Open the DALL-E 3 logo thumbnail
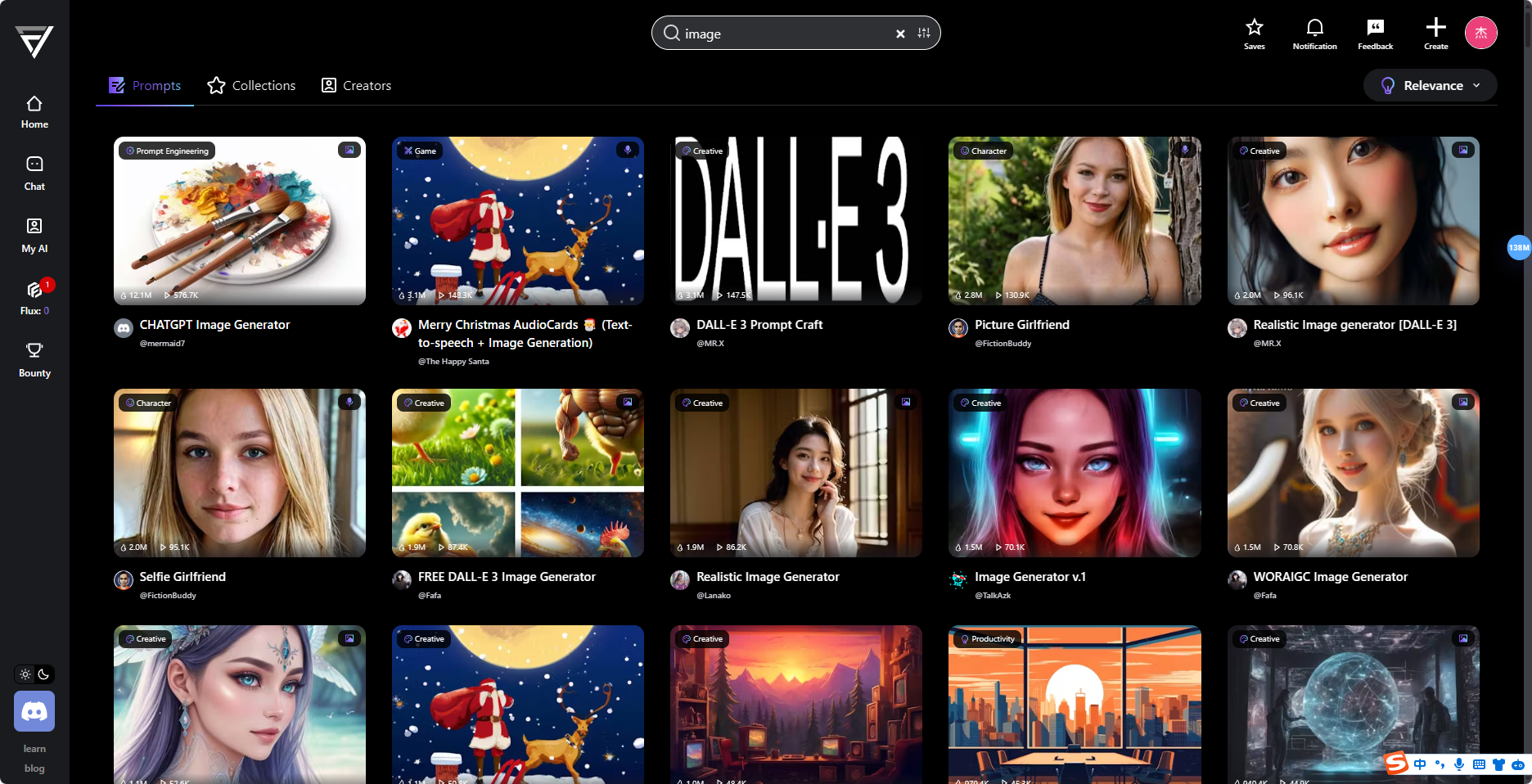Image resolution: width=1532 pixels, height=784 pixels. pyautogui.click(x=796, y=221)
